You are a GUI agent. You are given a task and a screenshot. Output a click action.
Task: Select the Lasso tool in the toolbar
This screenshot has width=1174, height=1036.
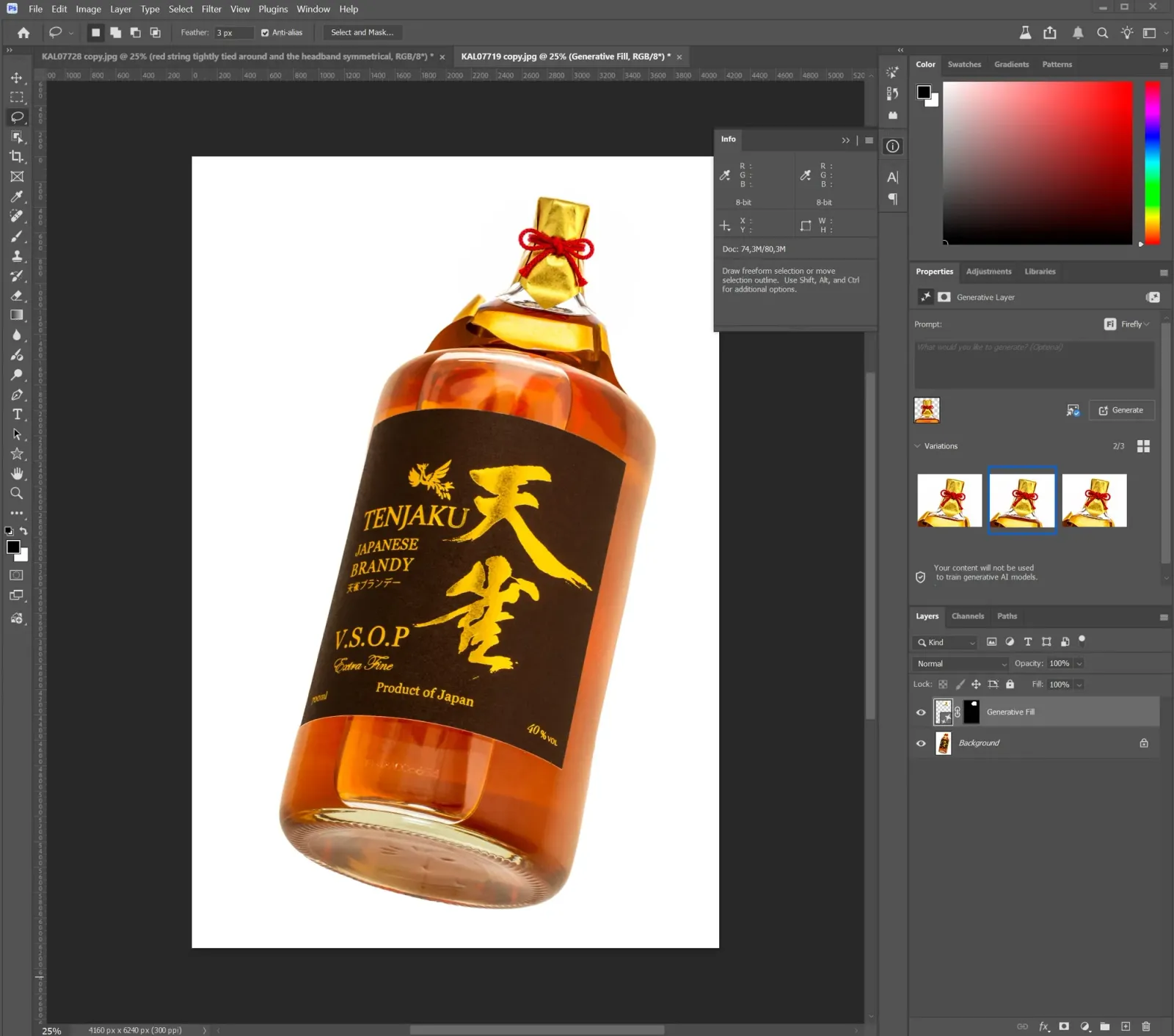[x=16, y=117]
